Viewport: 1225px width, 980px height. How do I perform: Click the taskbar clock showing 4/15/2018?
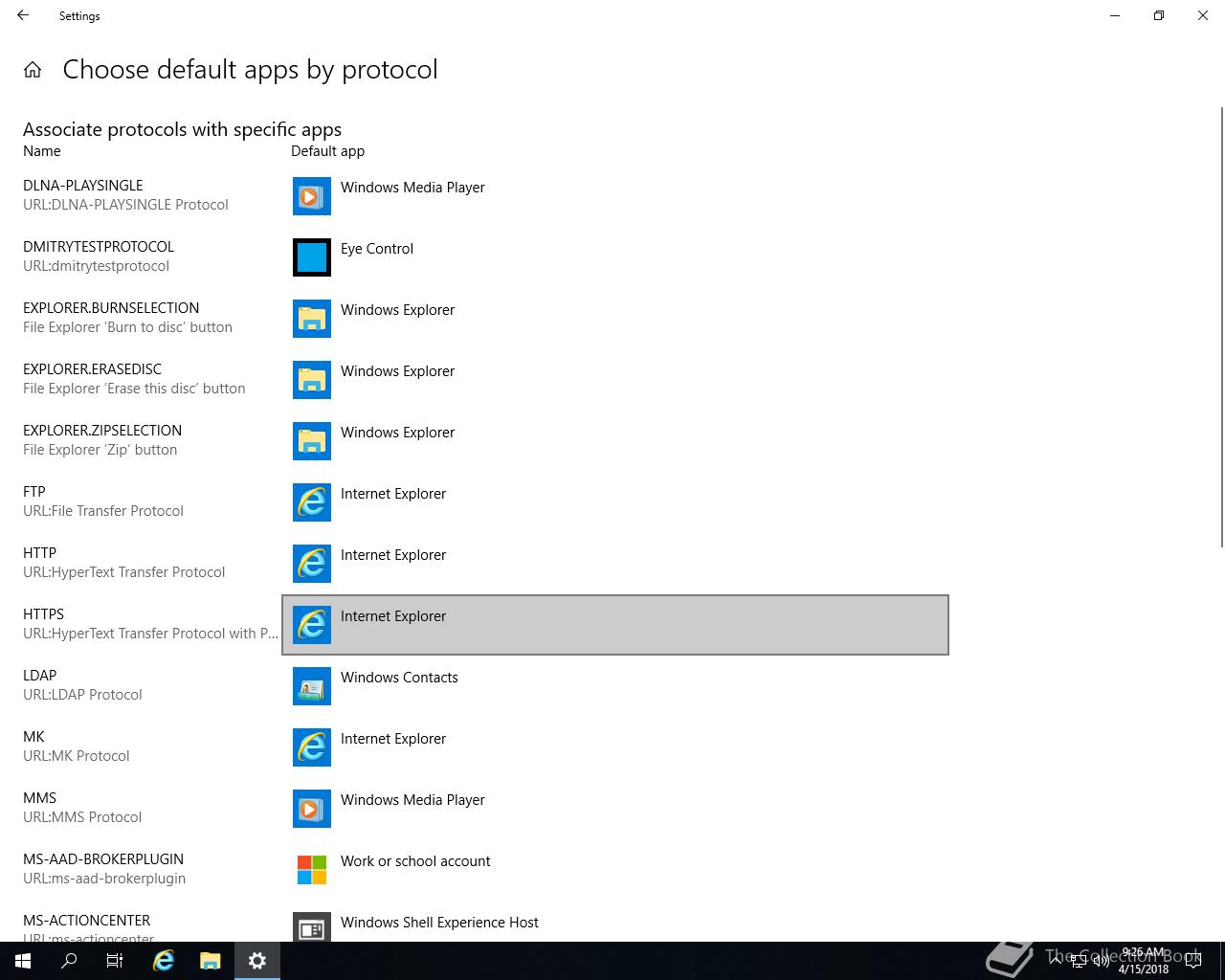tap(1144, 961)
